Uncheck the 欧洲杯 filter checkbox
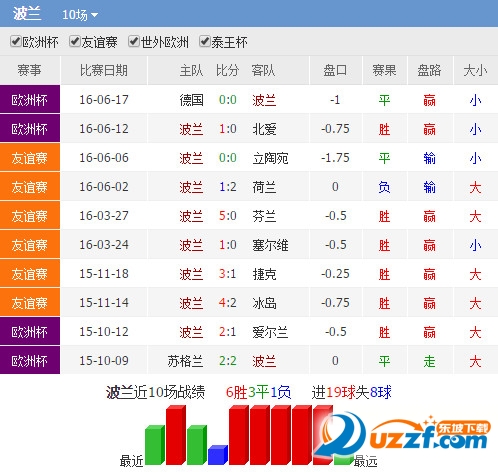This screenshot has width=498, height=473. 16,42
